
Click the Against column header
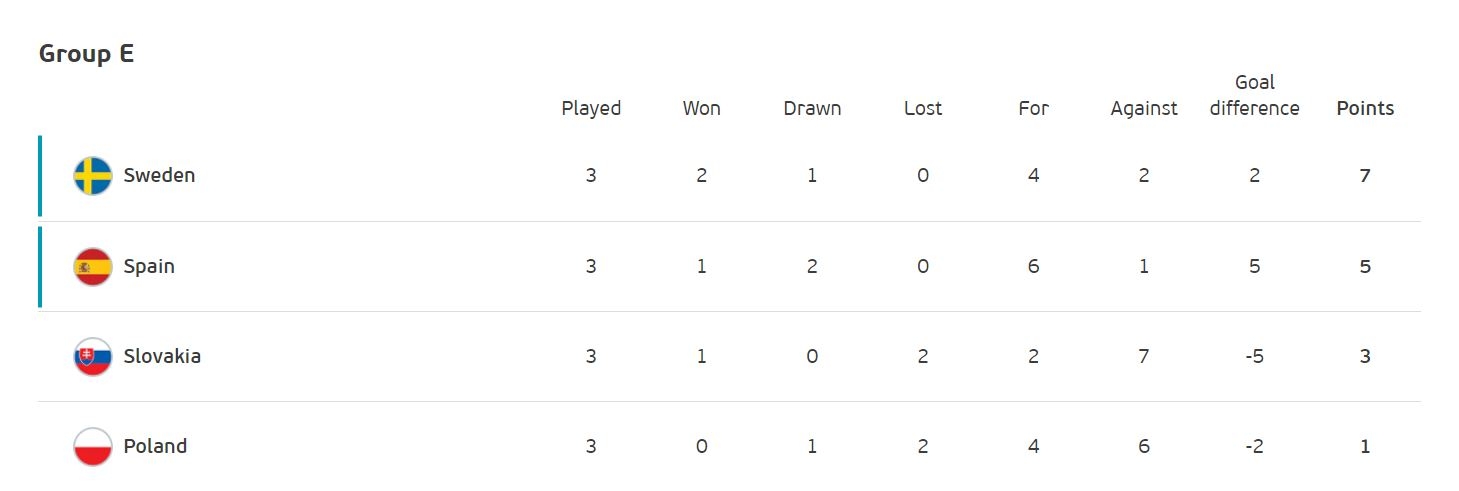(x=1144, y=109)
